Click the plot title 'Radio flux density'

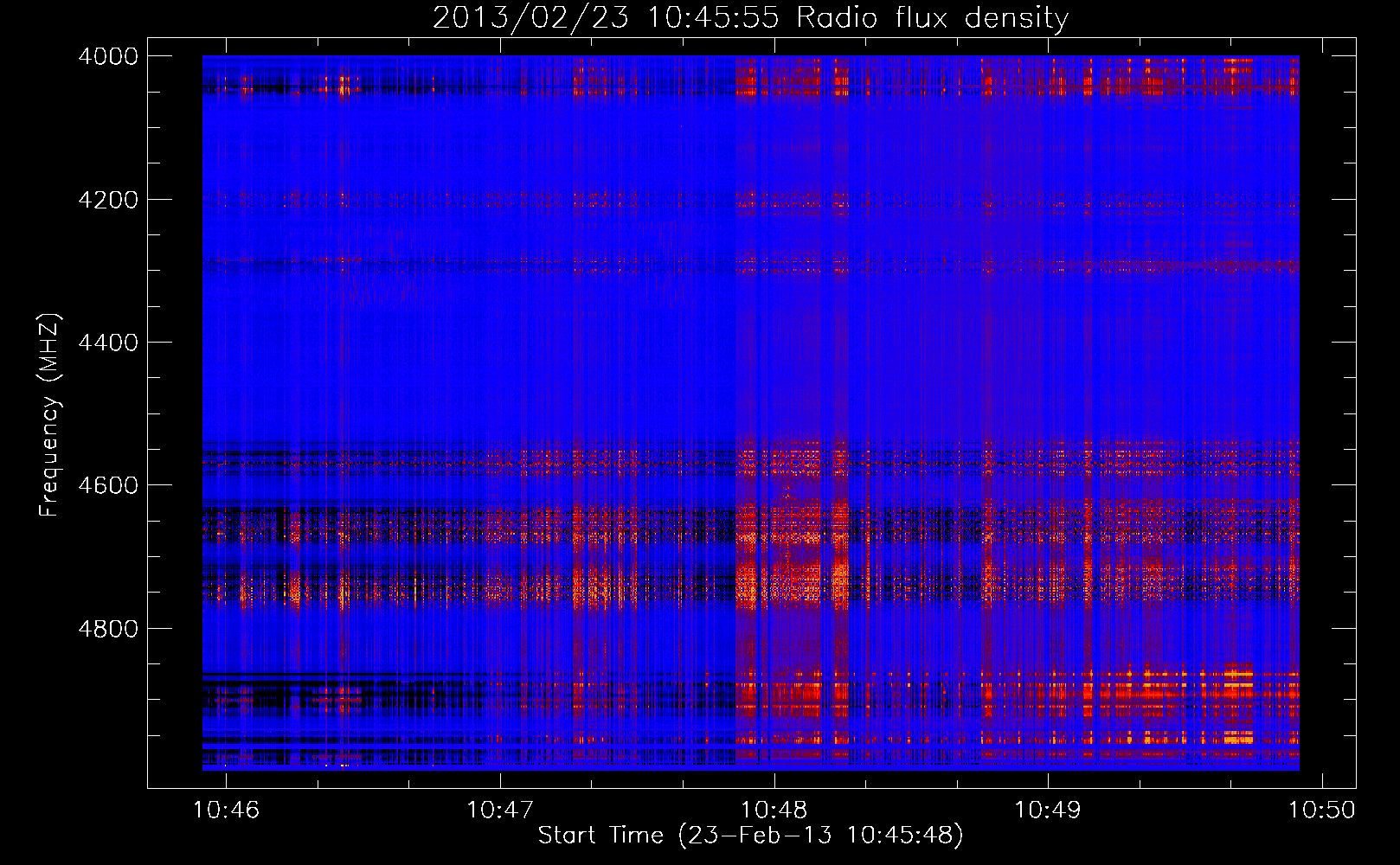point(933,17)
